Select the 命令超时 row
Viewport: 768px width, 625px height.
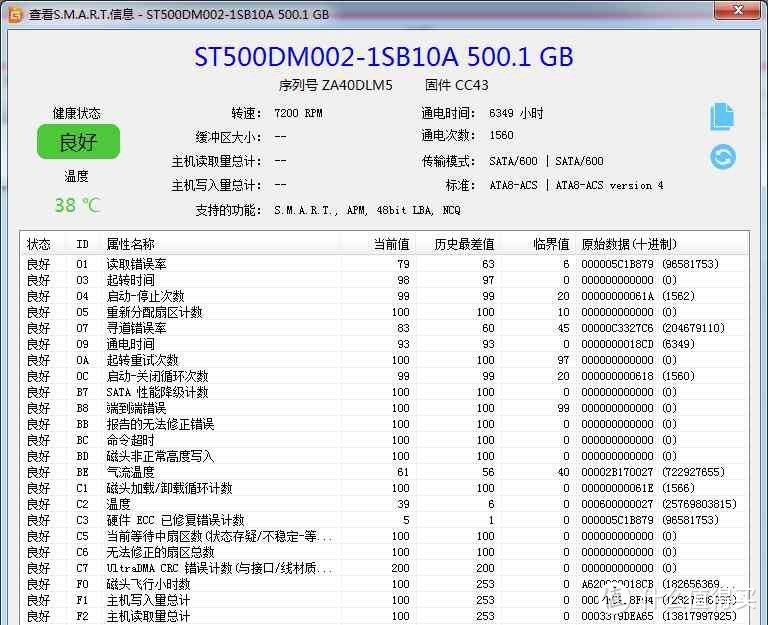click(384, 440)
